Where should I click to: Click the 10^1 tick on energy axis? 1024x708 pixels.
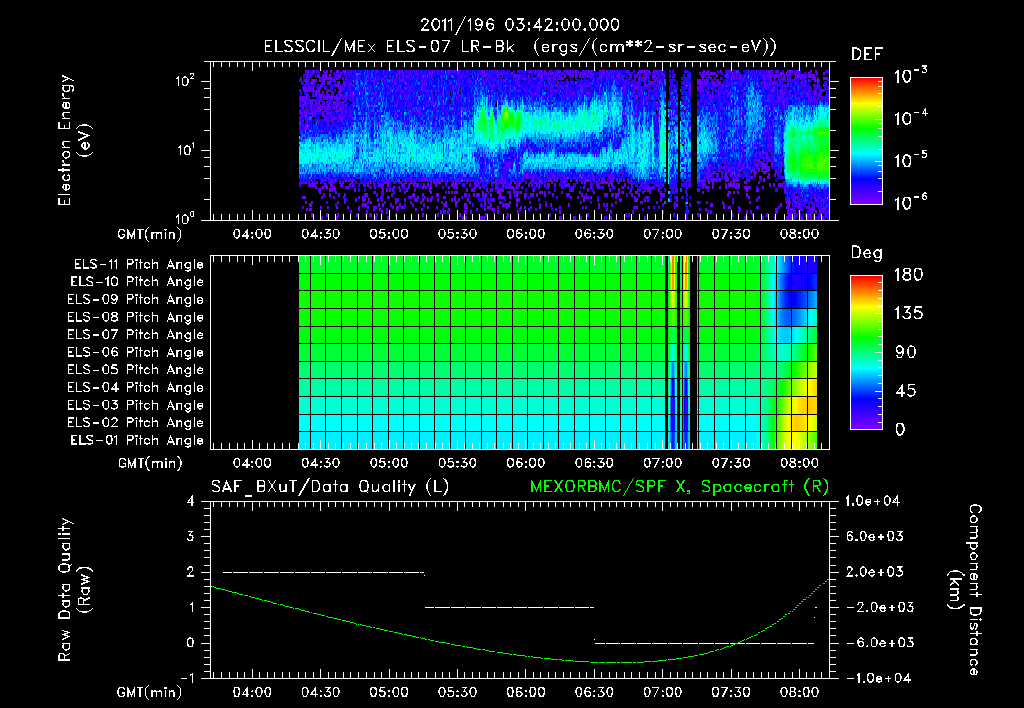(185, 150)
